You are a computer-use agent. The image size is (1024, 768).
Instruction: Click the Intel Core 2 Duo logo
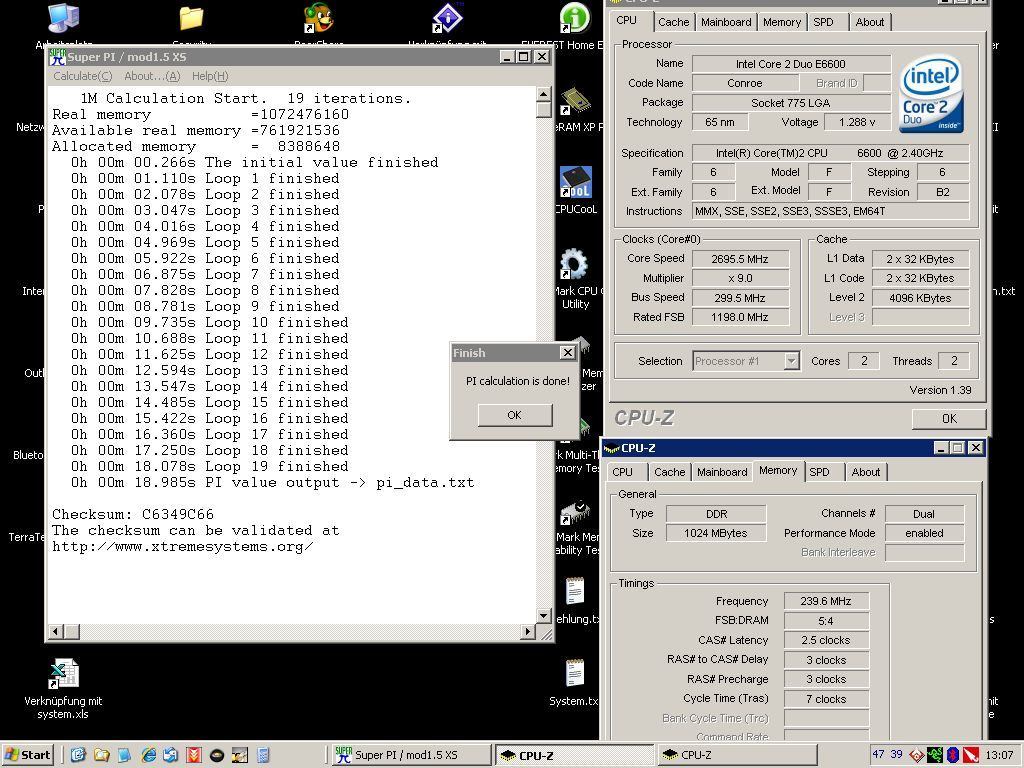[931, 94]
